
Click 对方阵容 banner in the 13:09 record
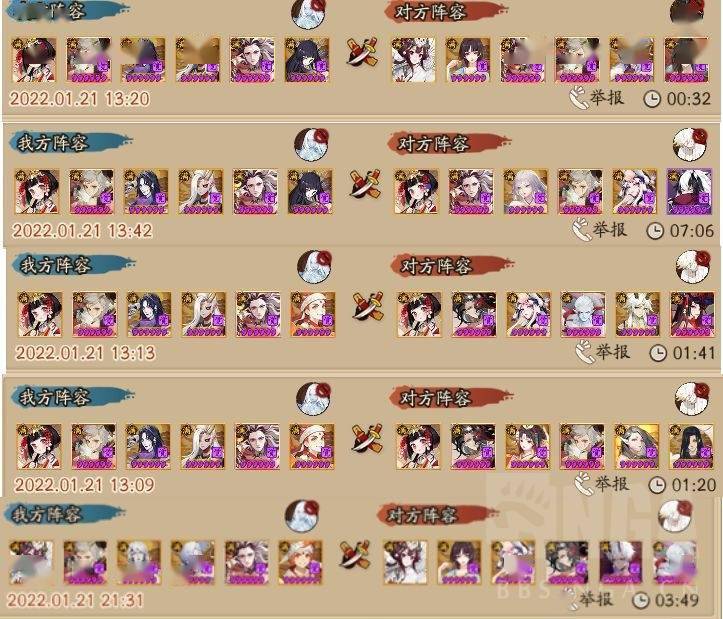[450, 398]
